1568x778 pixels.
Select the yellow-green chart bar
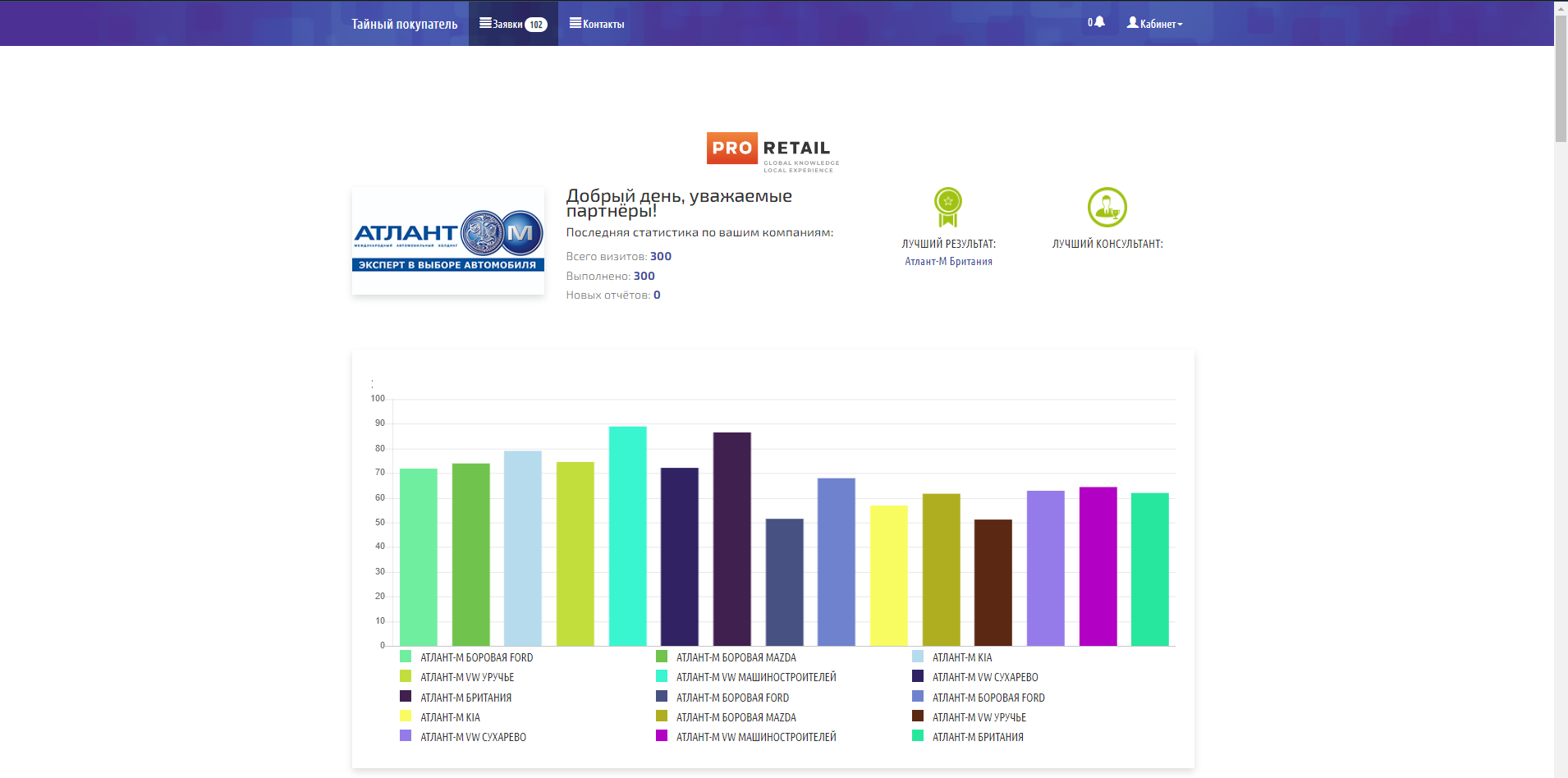click(575, 554)
